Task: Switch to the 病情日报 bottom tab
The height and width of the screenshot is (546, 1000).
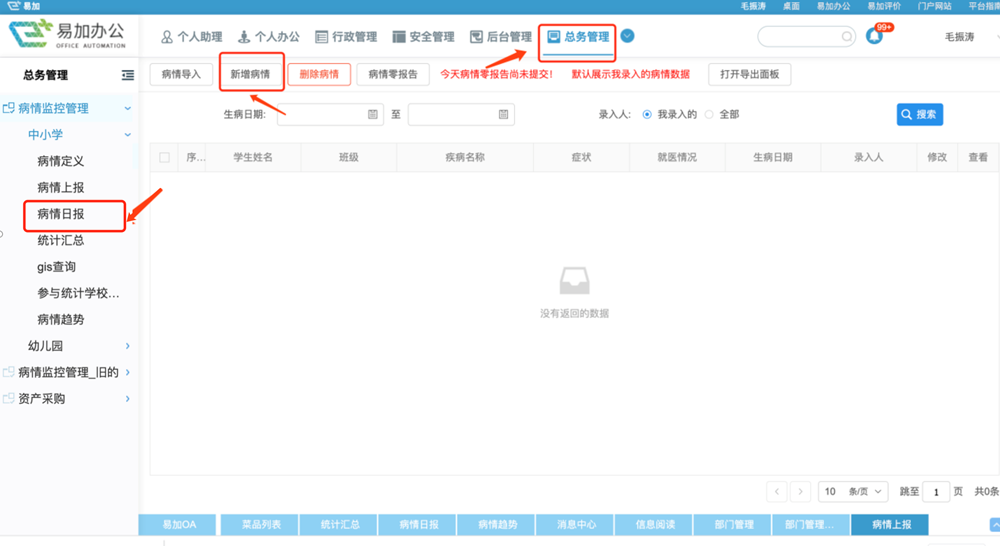Action: point(418,524)
